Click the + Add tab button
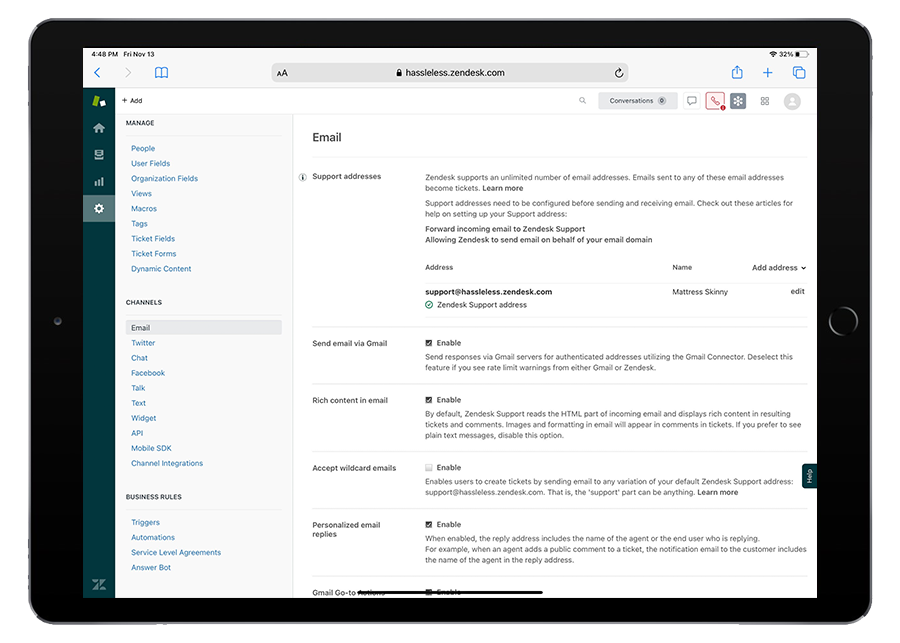The image size is (900, 643). 132,100
